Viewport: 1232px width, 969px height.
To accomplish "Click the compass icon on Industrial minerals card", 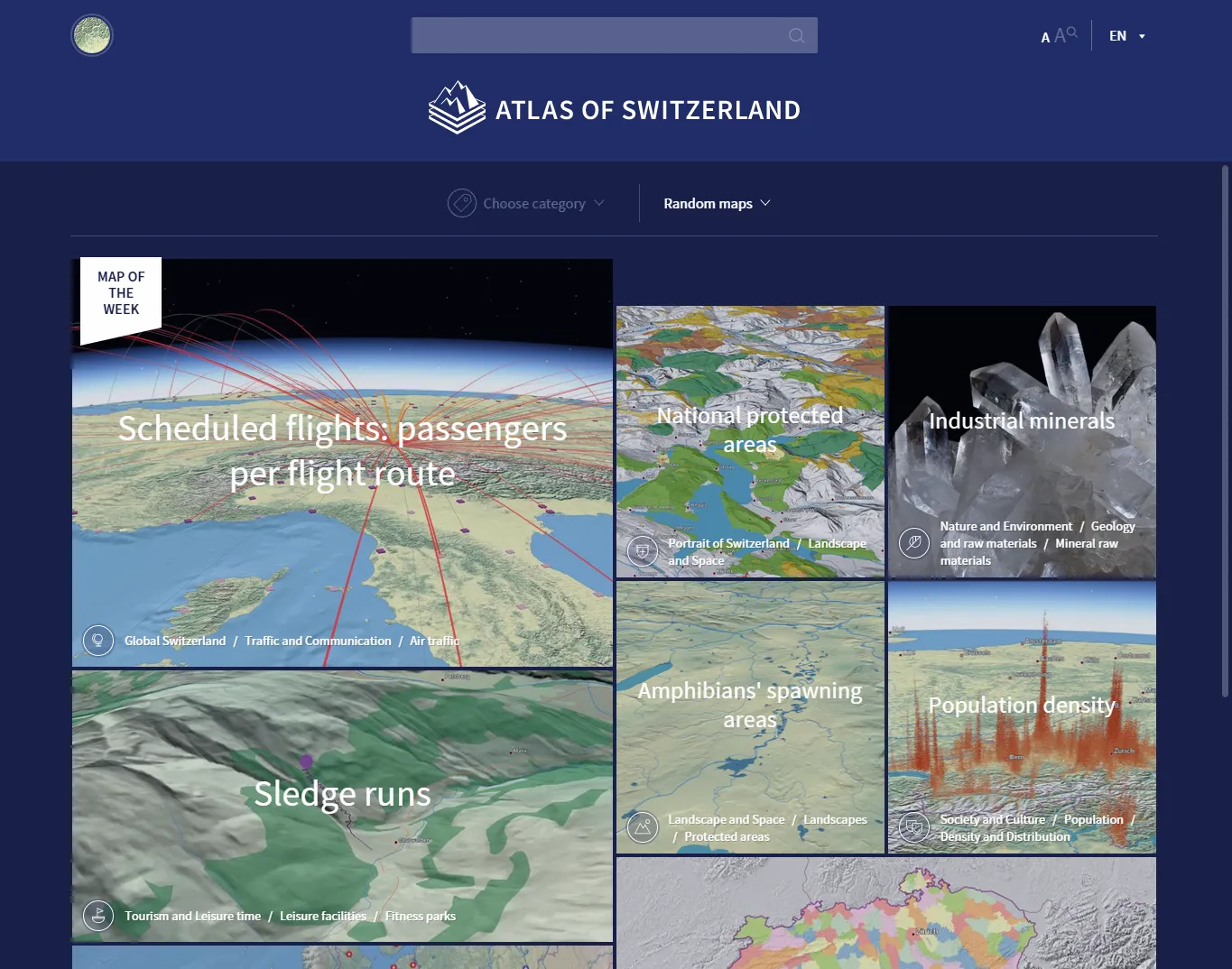I will pos(913,543).
